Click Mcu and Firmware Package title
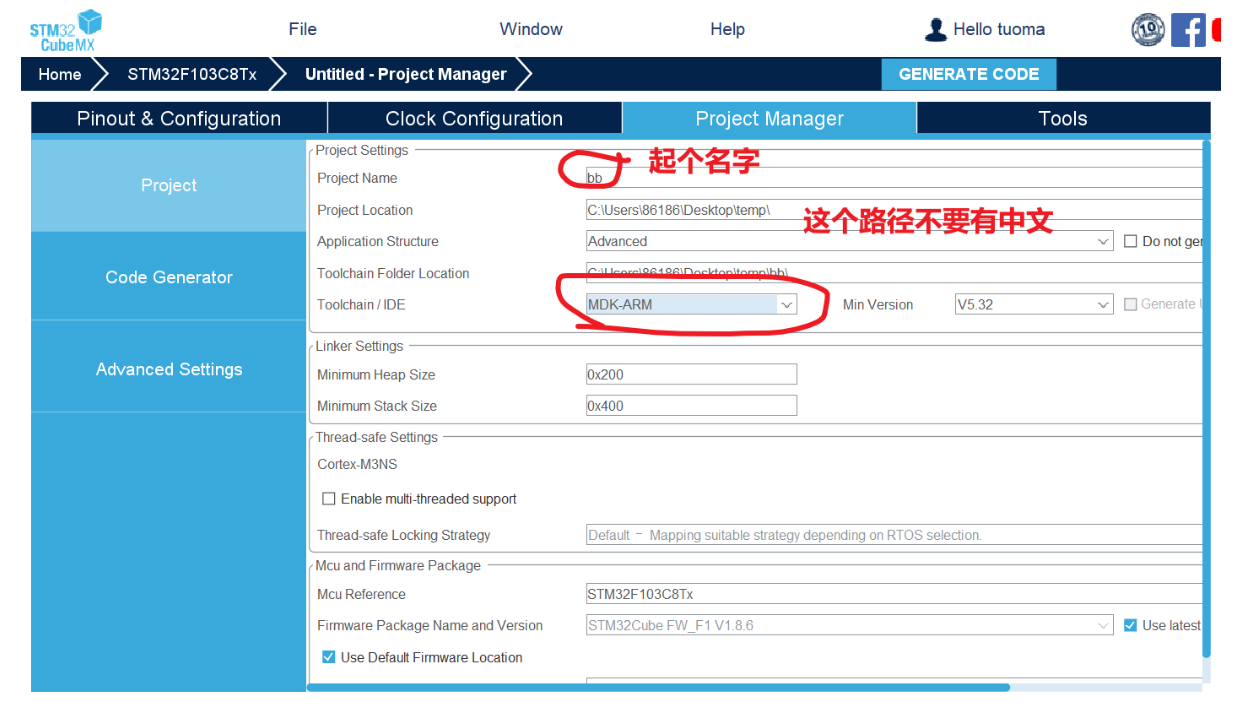Screen dimensions: 1251x715 (398, 565)
